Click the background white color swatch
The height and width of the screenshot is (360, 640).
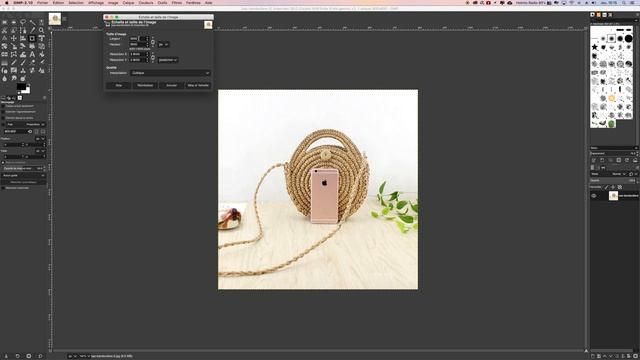point(27,91)
